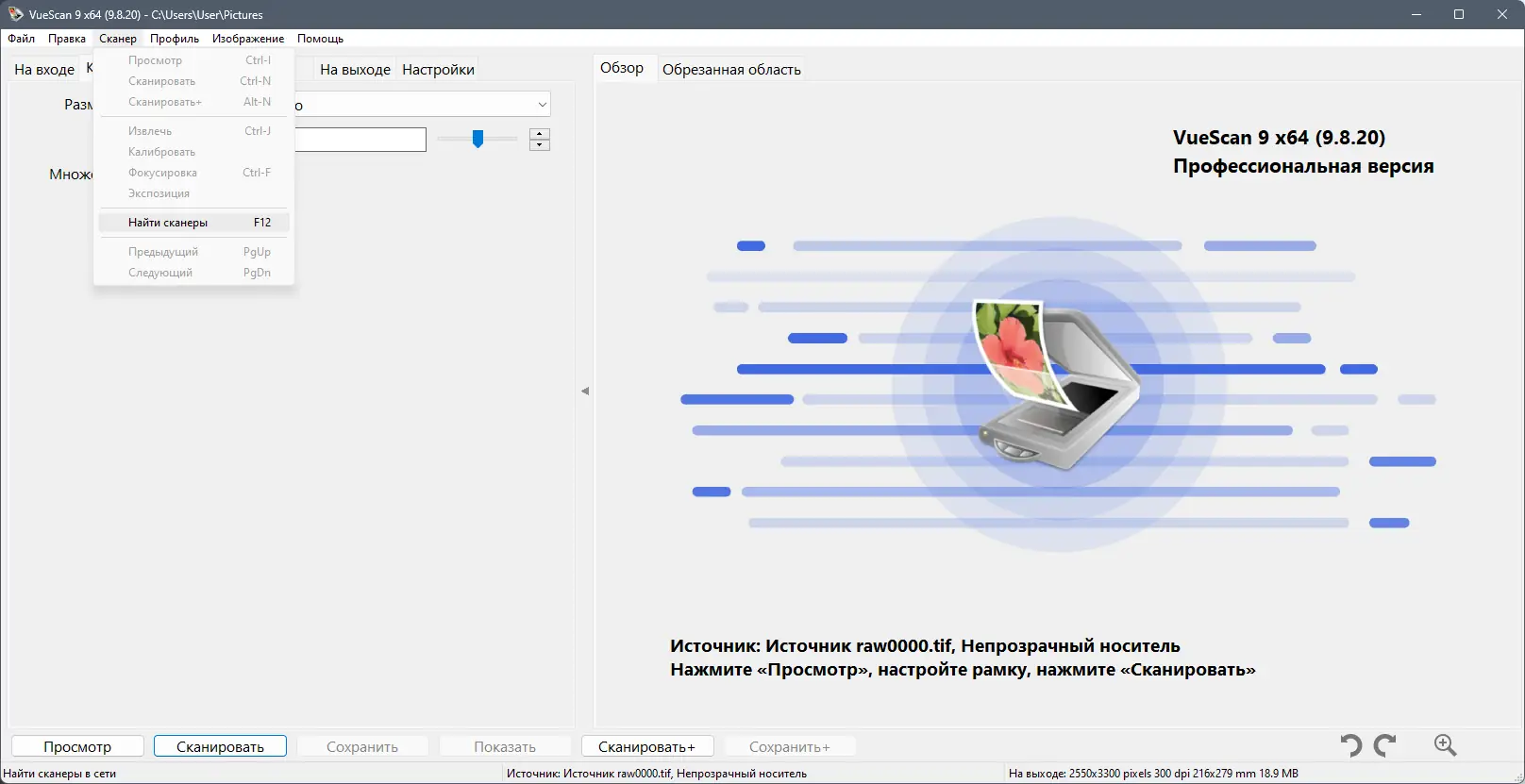Viewport: 1525px width, 784px height.
Task: Click the Сканировать+ button at the bottom
Action: coord(647,746)
